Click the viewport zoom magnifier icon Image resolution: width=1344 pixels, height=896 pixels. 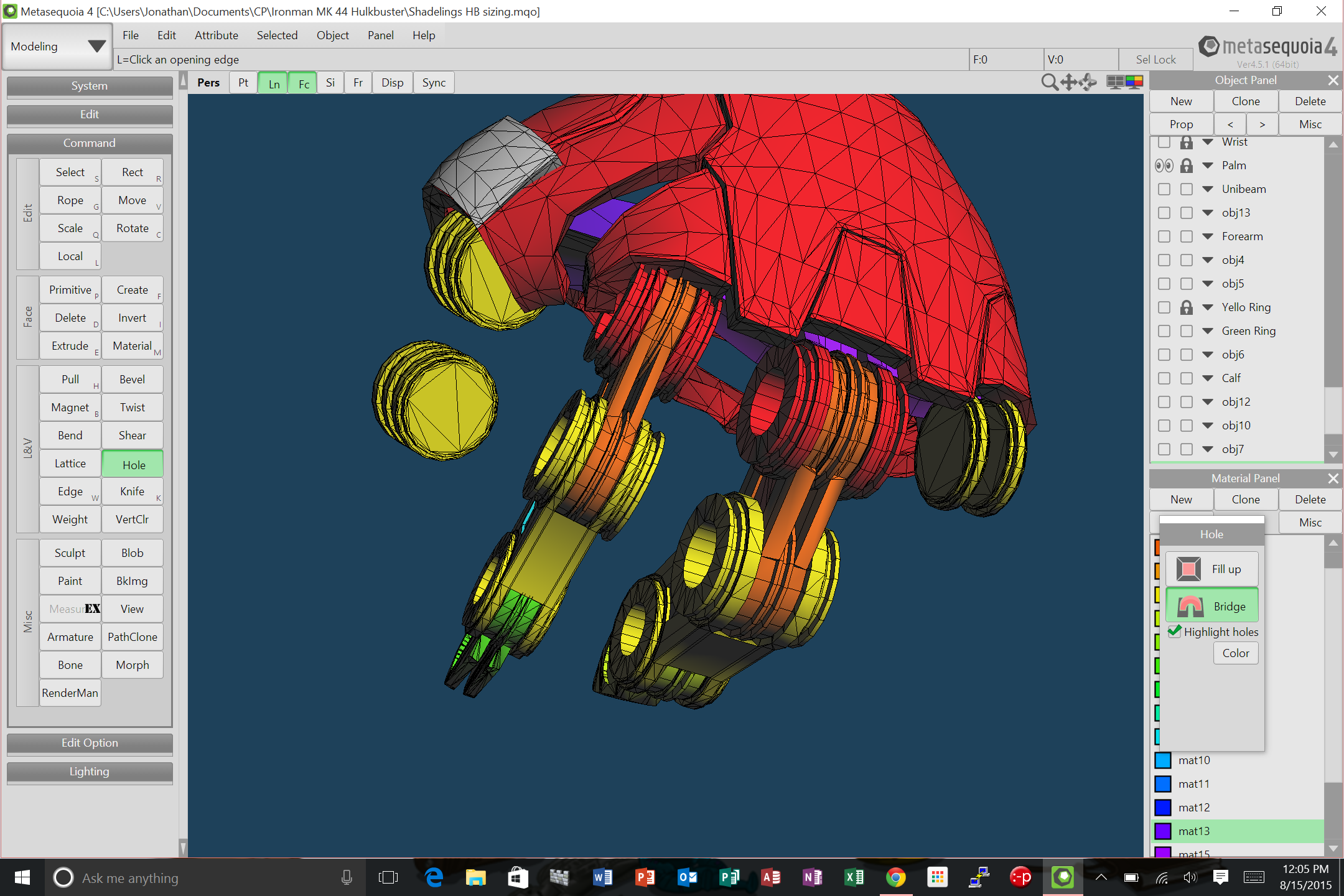click(1050, 82)
